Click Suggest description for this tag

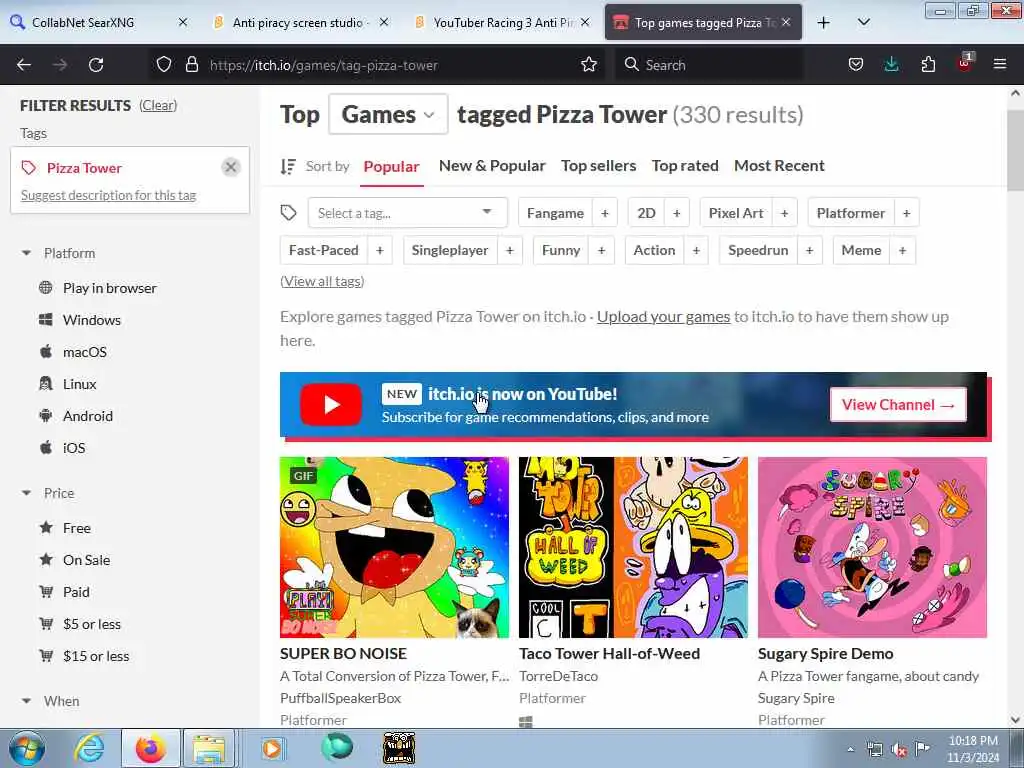point(108,195)
